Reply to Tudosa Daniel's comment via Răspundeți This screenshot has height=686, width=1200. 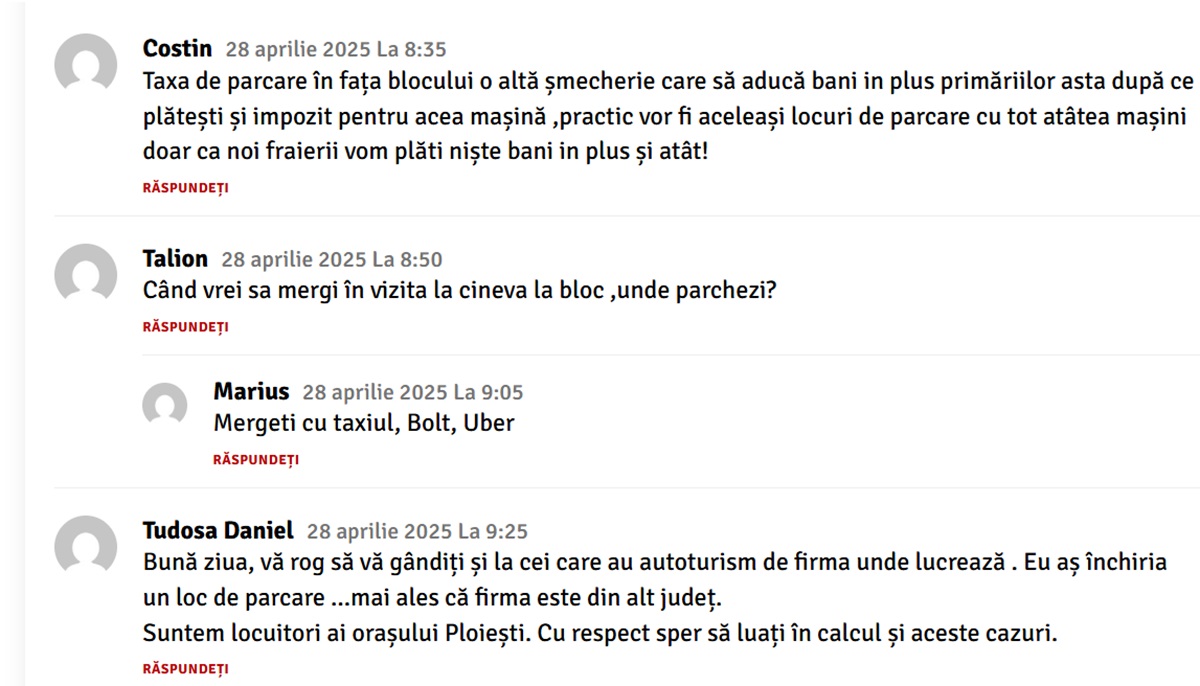pos(185,668)
